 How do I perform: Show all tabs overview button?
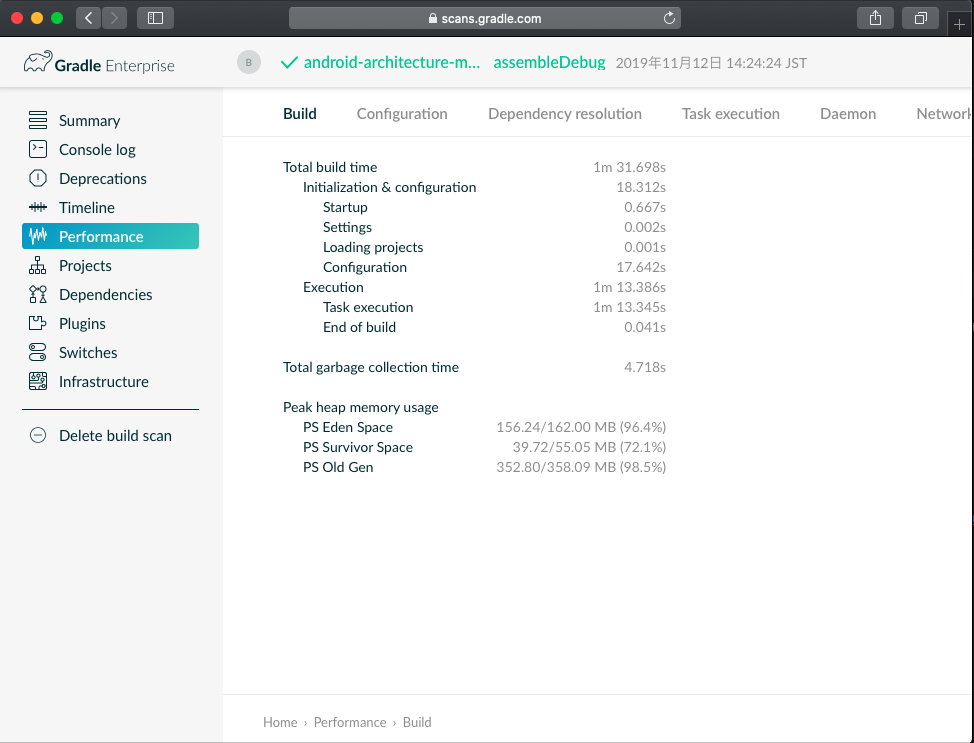coord(921,18)
